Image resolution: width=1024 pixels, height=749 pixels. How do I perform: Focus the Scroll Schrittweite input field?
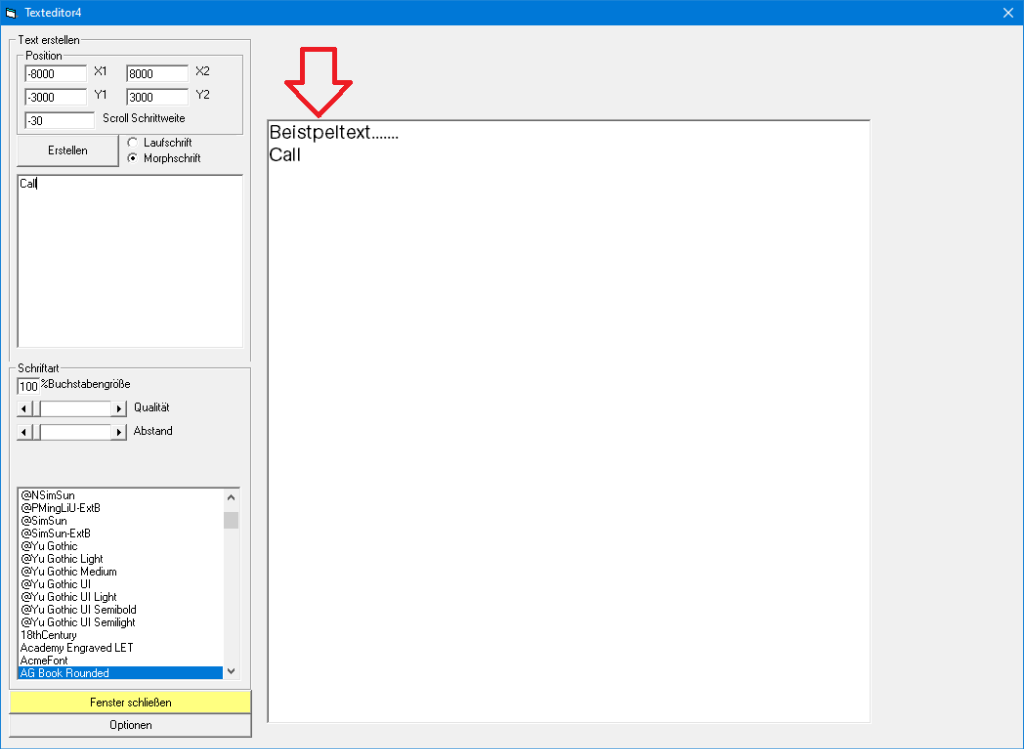pyautogui.click(x=59, y=120)
